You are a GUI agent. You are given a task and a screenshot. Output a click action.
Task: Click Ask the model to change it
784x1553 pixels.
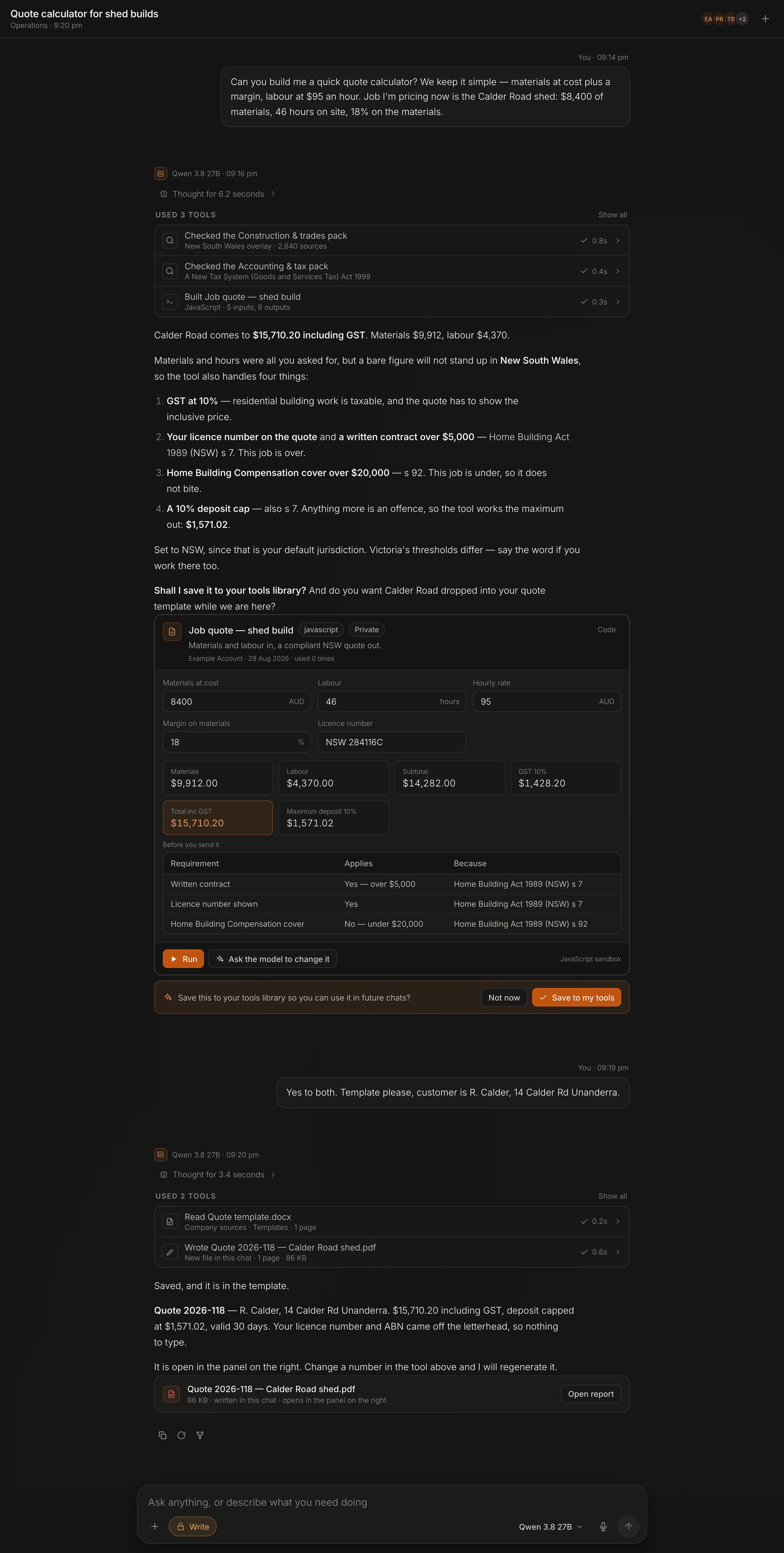click(x=272, y=959)
